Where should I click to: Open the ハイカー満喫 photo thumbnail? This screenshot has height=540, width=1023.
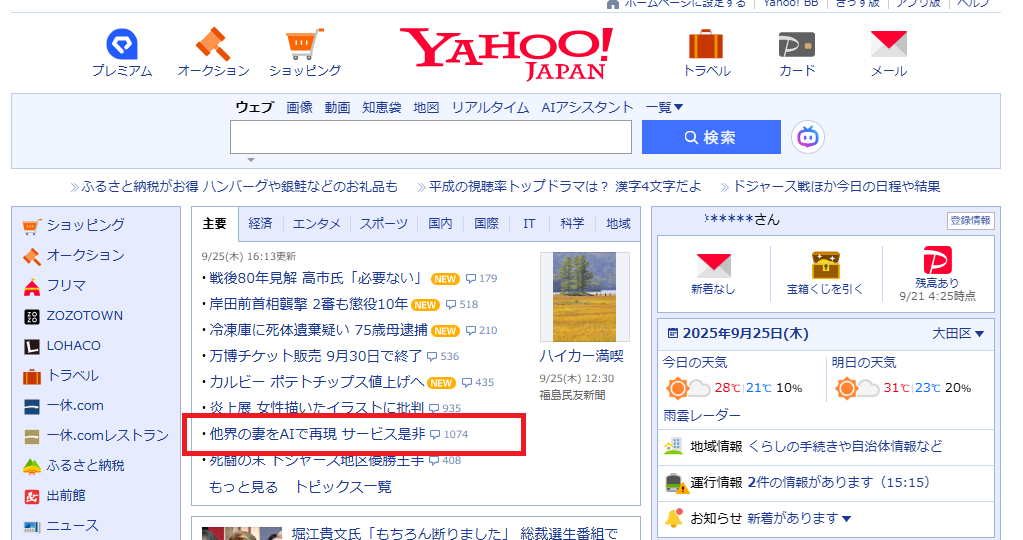click(585, 297)
